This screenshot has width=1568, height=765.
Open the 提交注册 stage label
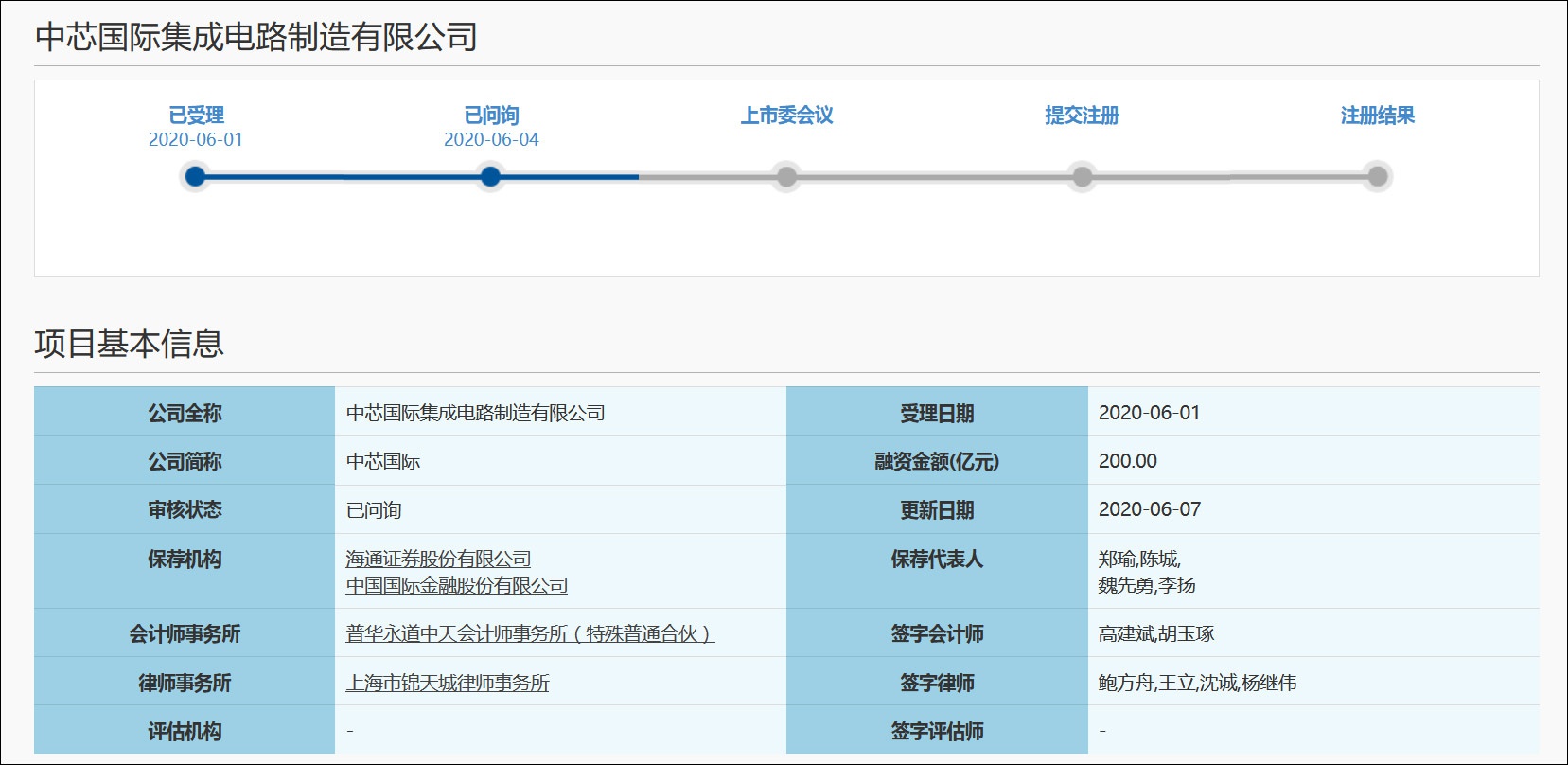click(1082, 116)
